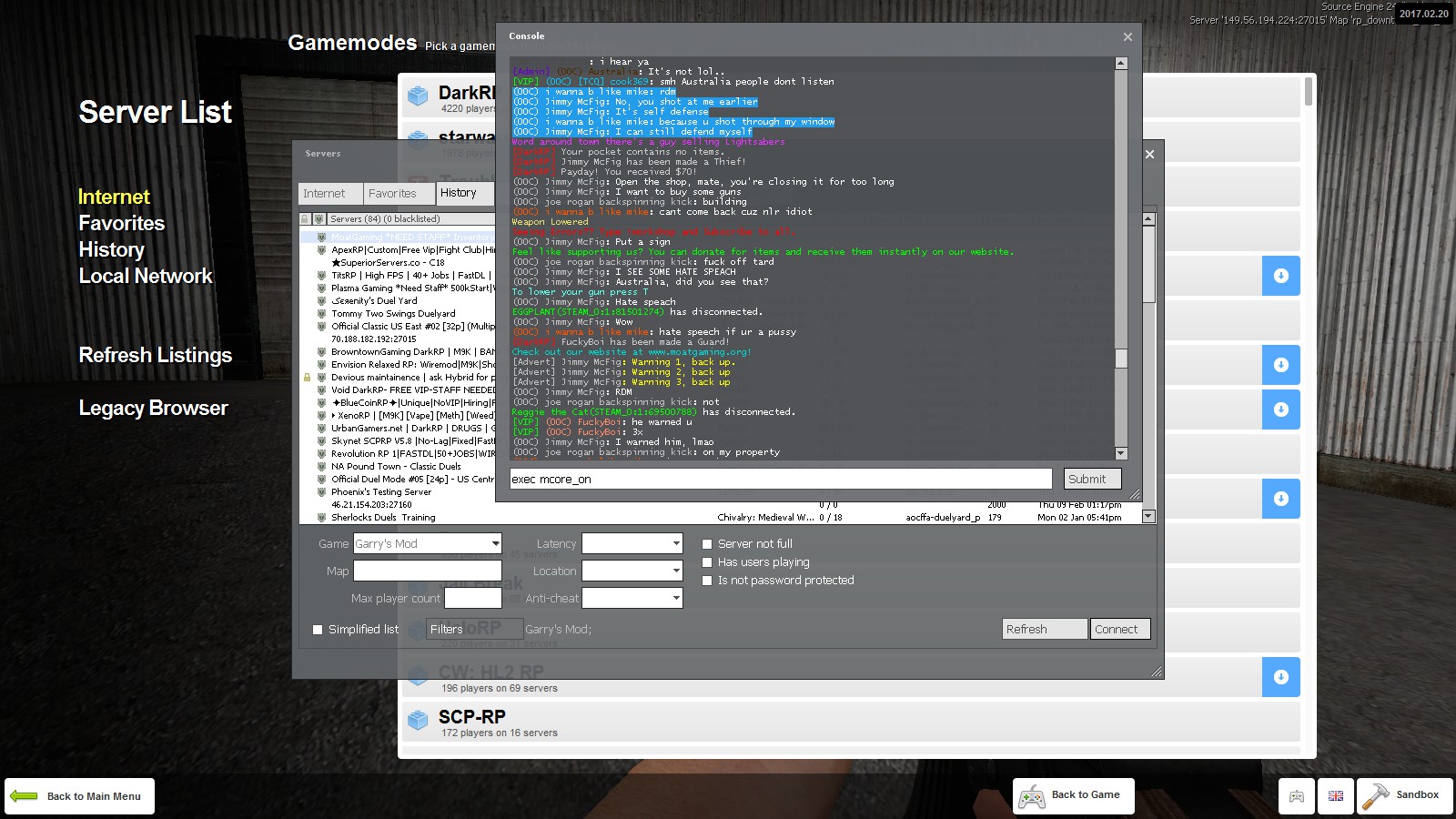
Task: Click the DarkRP gamemode block icon
Action: 418,96
